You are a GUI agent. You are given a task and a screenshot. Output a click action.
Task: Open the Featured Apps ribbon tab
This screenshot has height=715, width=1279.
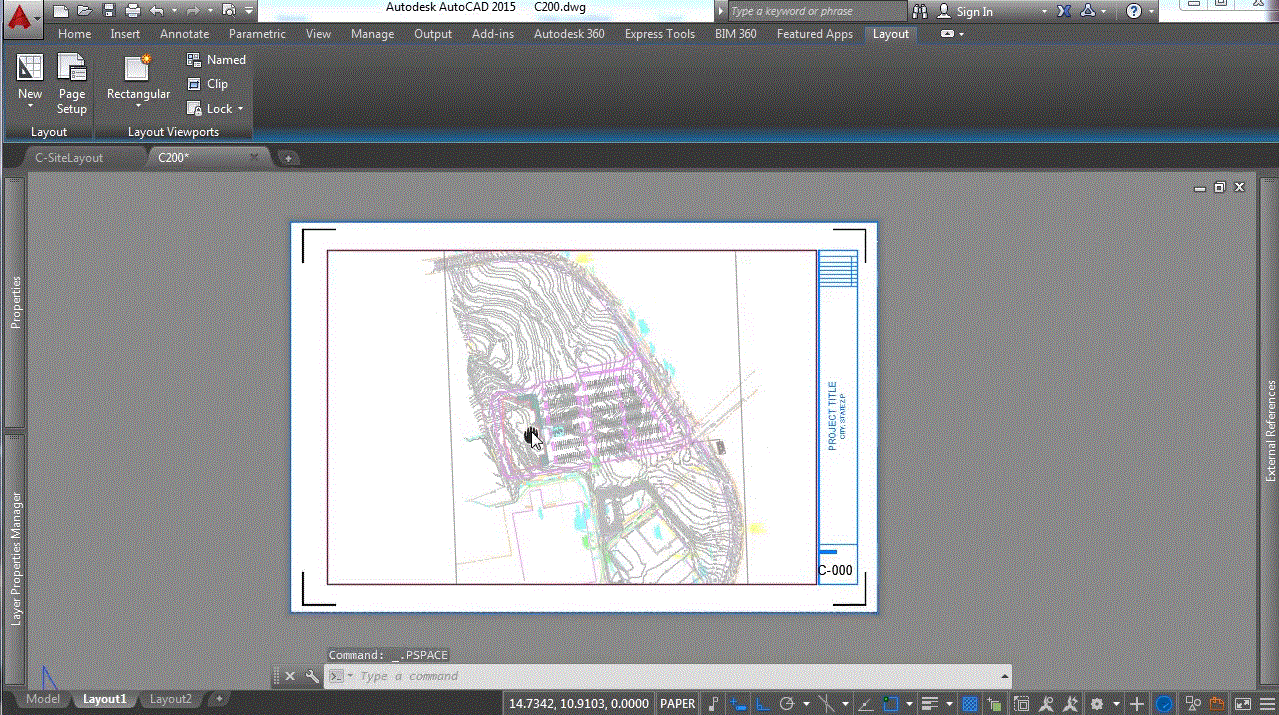pyautogui.click(x=814, y=34)
